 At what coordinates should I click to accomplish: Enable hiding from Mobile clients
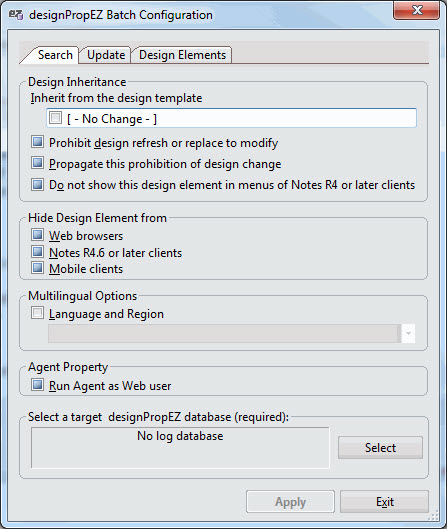coord(37,268)
